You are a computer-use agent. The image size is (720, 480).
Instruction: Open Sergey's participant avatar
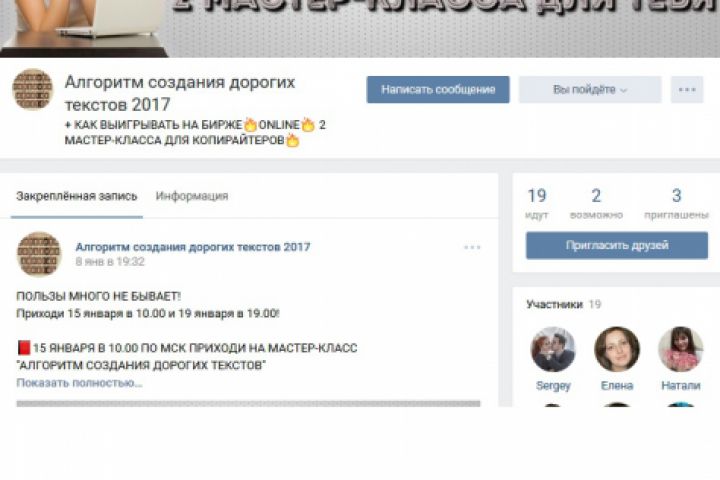click(x=553, y=349)
